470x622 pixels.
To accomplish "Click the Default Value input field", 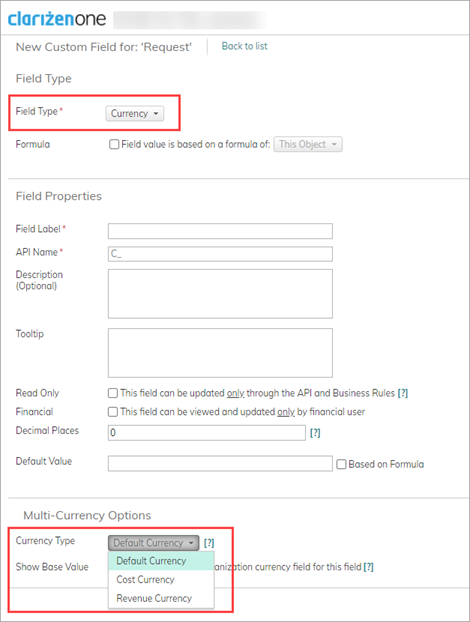I will 220,463.
